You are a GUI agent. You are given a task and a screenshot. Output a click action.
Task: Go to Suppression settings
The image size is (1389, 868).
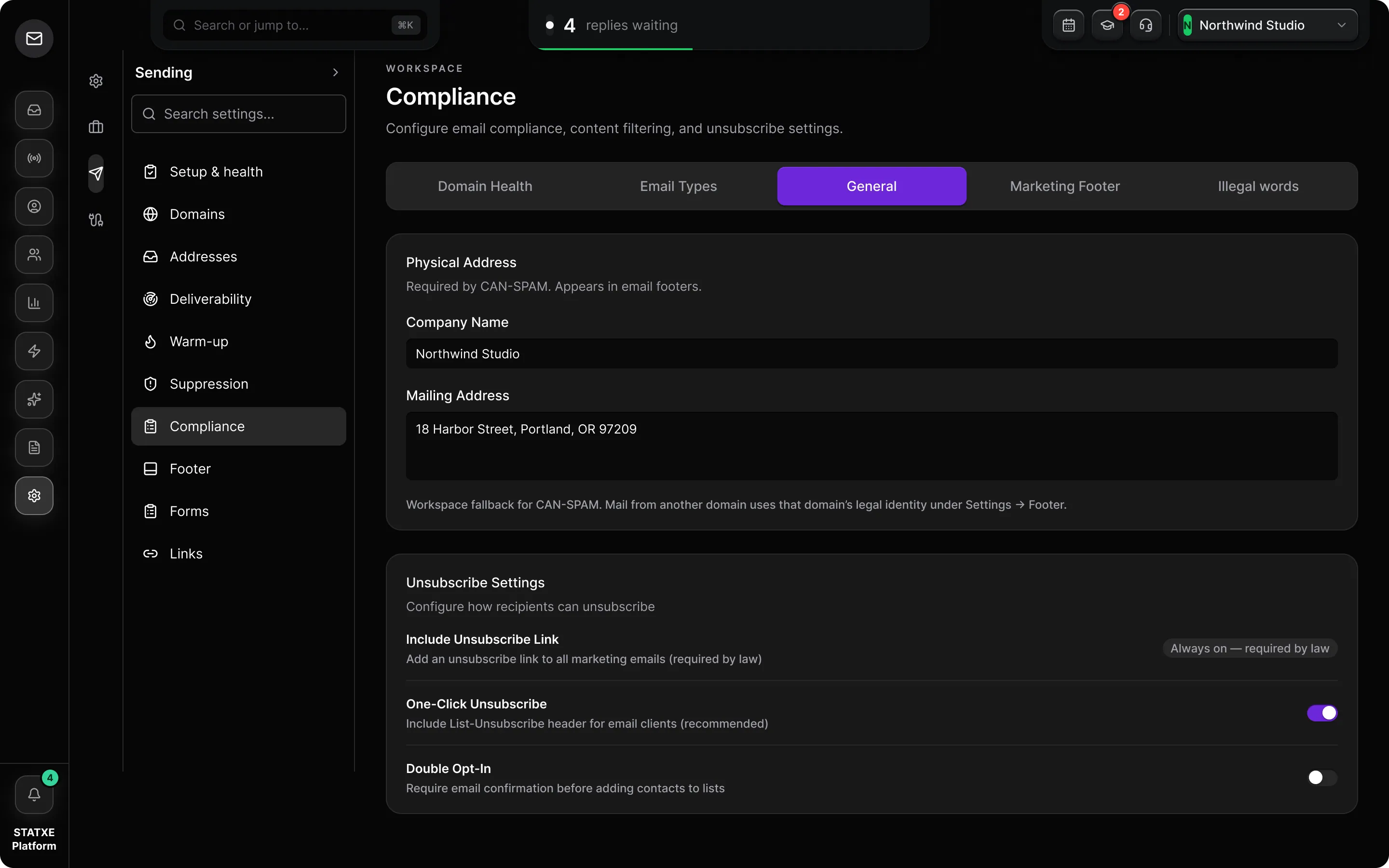coord(238,384)
